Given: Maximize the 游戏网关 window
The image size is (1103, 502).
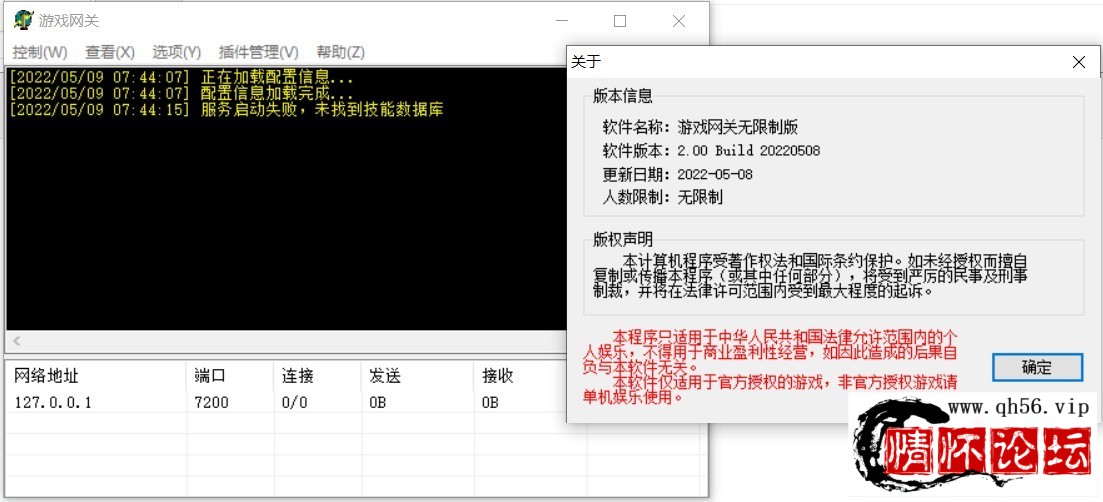Looking at the screenshot, I should (x=620, y=21).
